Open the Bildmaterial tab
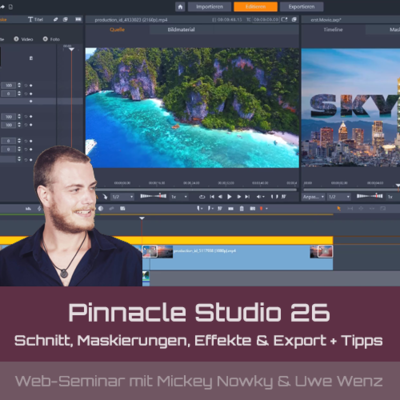The image size is (400, 400). tap(181, 30)
